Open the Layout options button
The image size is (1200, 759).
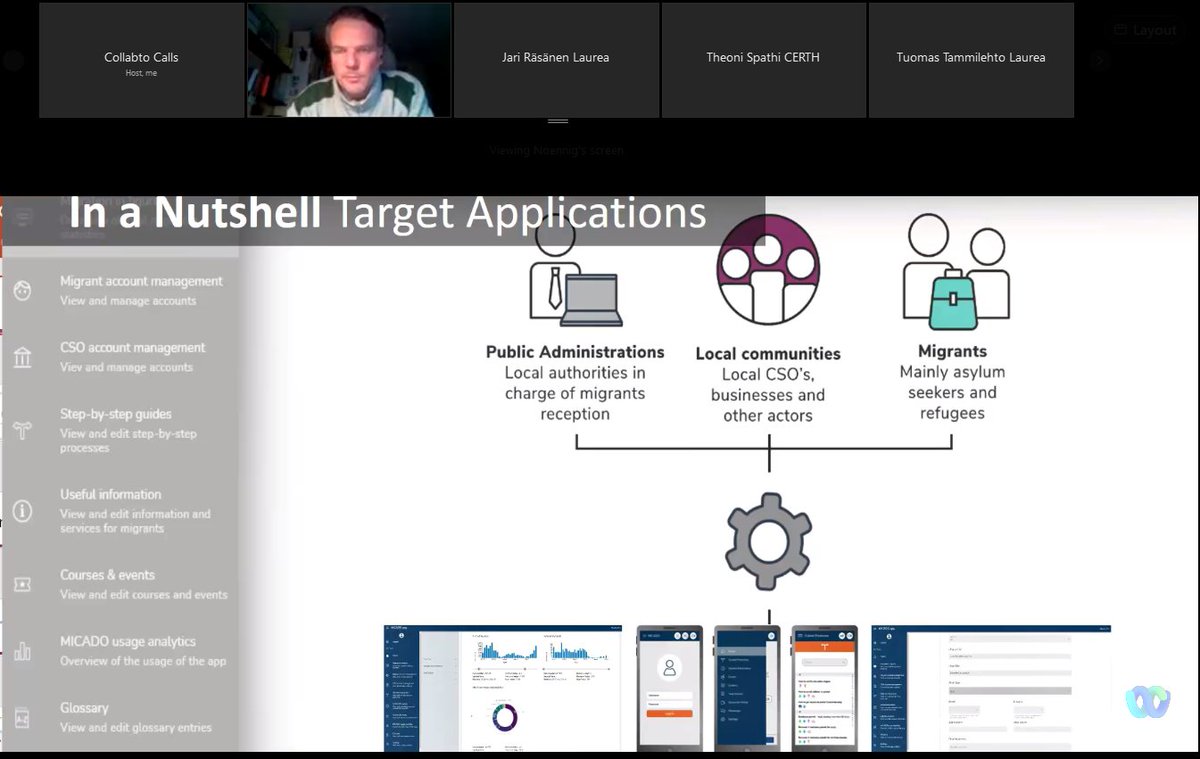[1145, 30]
